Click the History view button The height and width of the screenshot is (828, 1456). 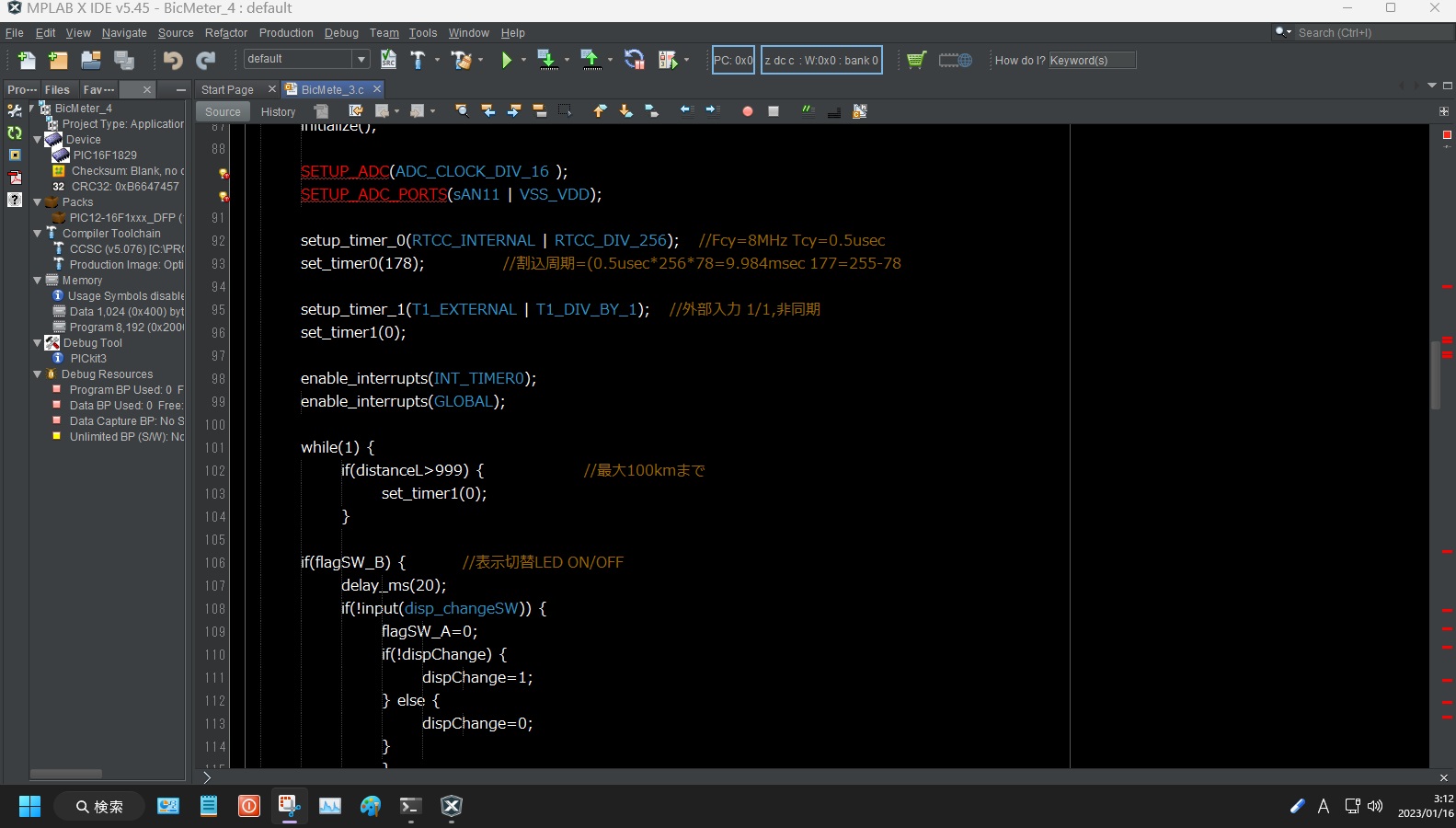(278, 111)
